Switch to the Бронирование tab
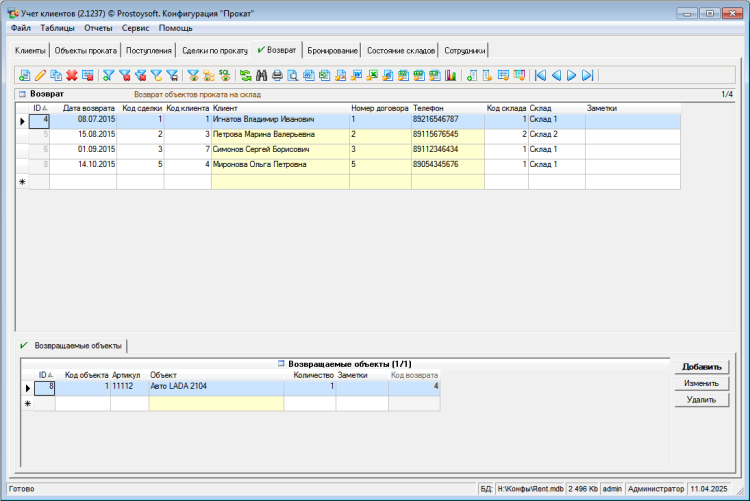This screenshot has height=501, width=750. tap(332, 50)
